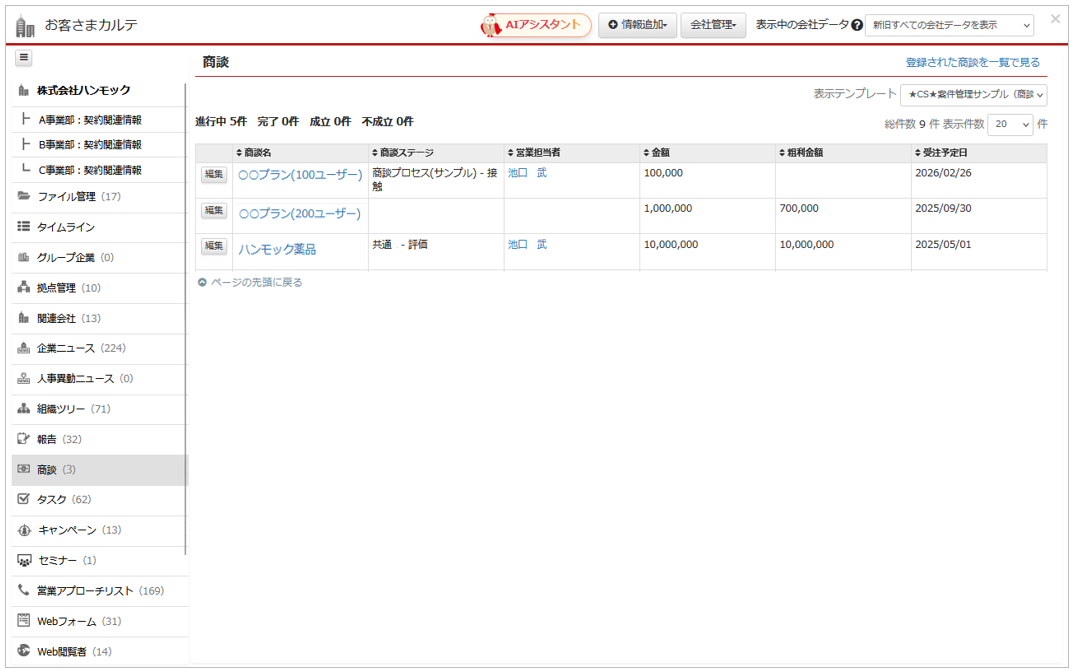Viewport: 1074px width, 671px height.
Task: Sort table by 受注予定日 column header
Action: click(941, 153)
